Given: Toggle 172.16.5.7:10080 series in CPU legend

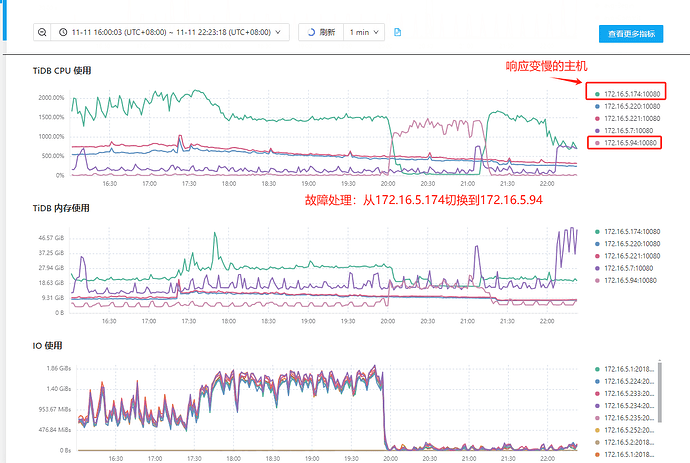Looking at the screenshot, I should [624, 131].
